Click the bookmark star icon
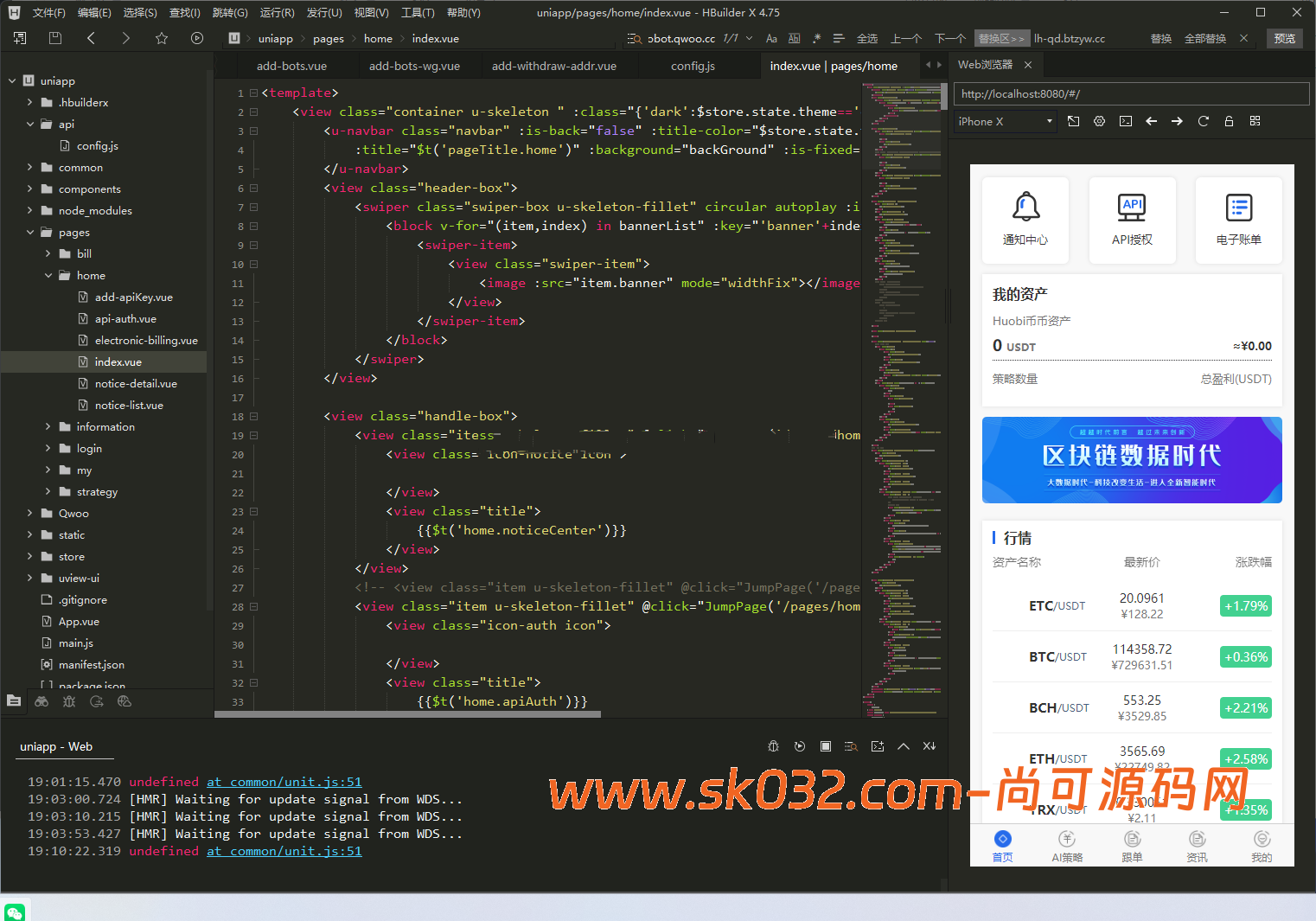The width and height of the screenshot is (1316, 921). (x=162, y=38)
